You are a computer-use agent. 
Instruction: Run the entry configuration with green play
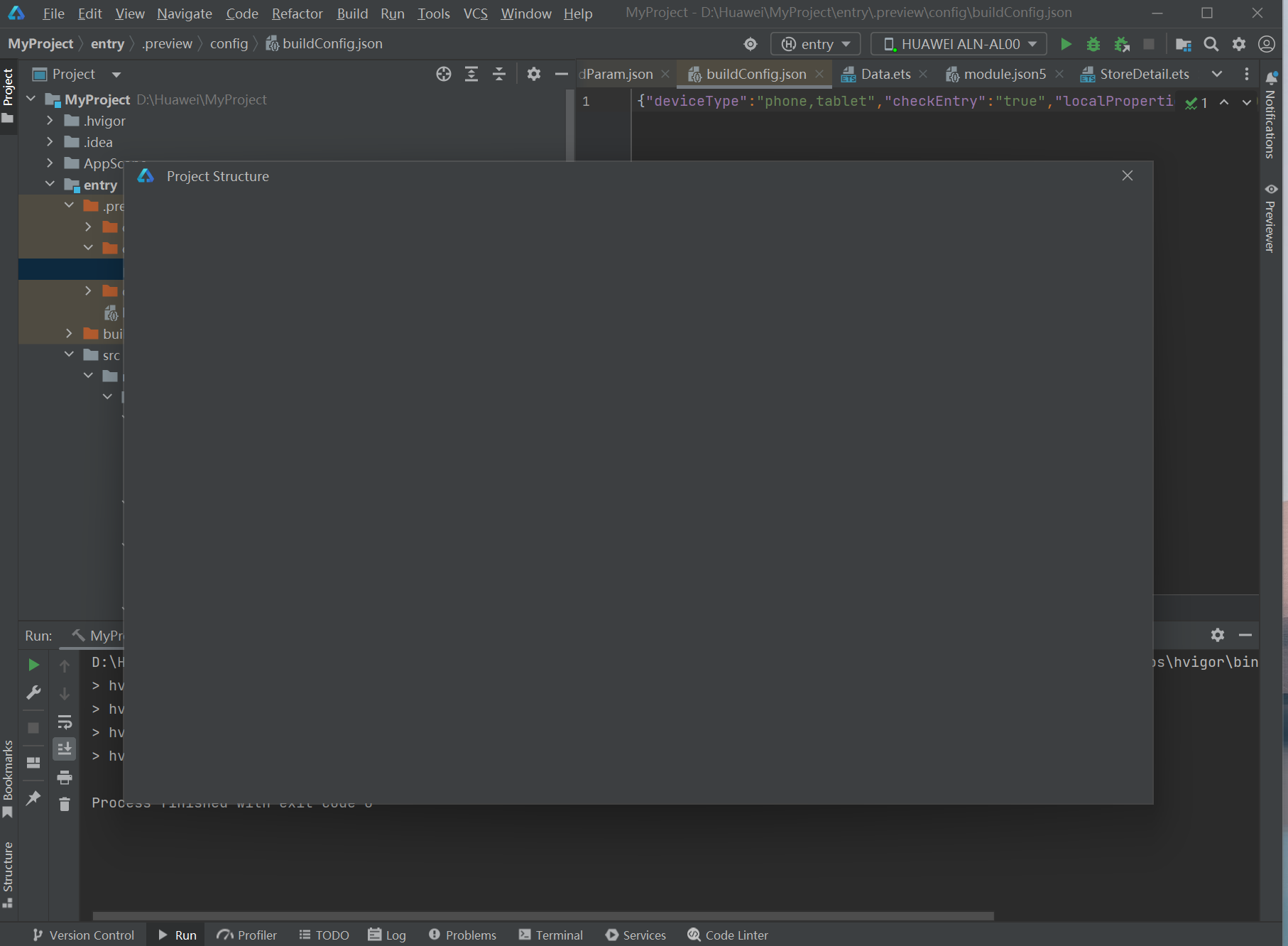(x=1066, y=44)
